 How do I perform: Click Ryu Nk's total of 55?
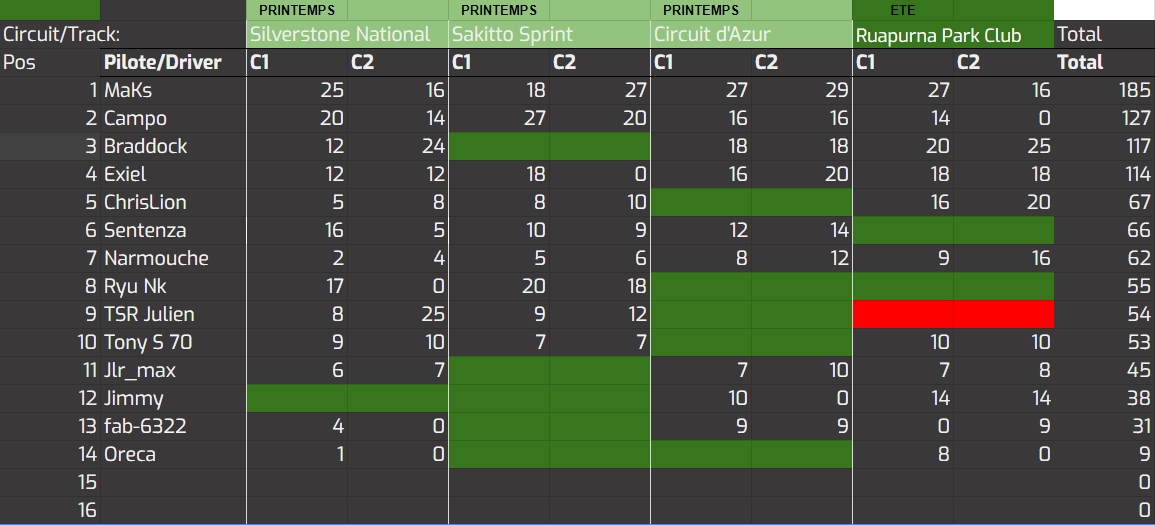coord(1139,286)
